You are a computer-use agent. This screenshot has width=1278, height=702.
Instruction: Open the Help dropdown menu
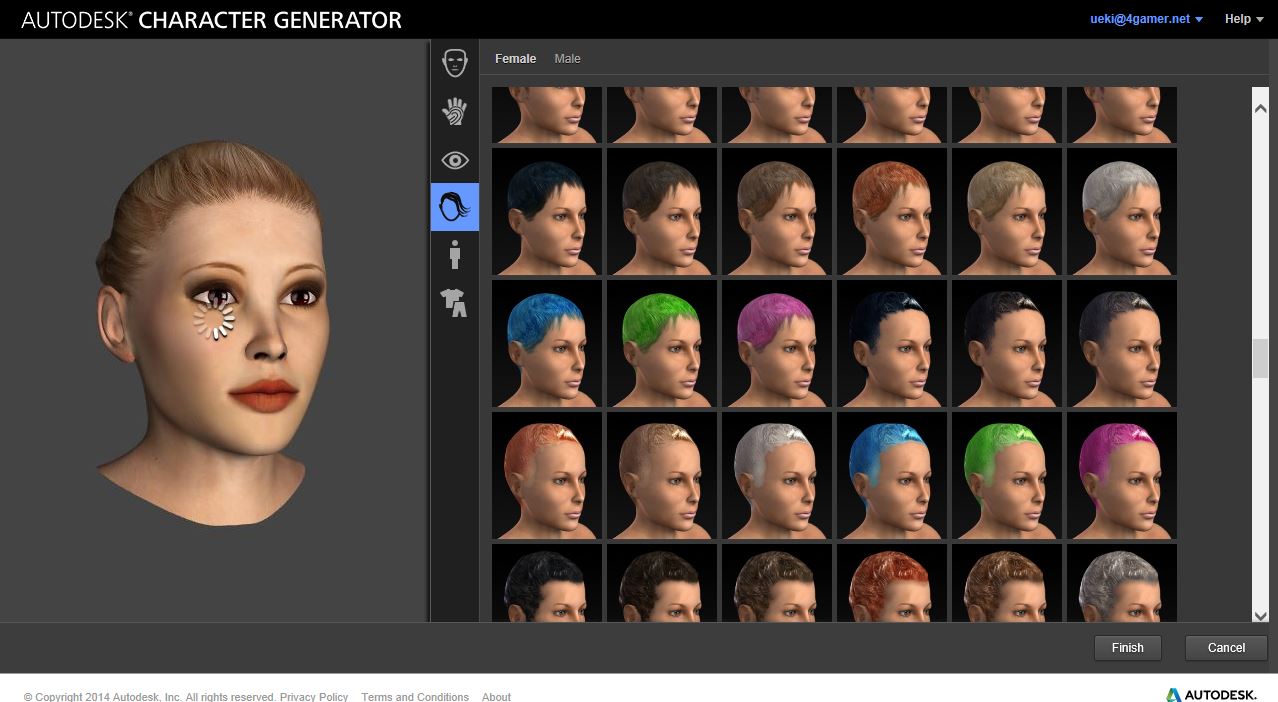1244,19
